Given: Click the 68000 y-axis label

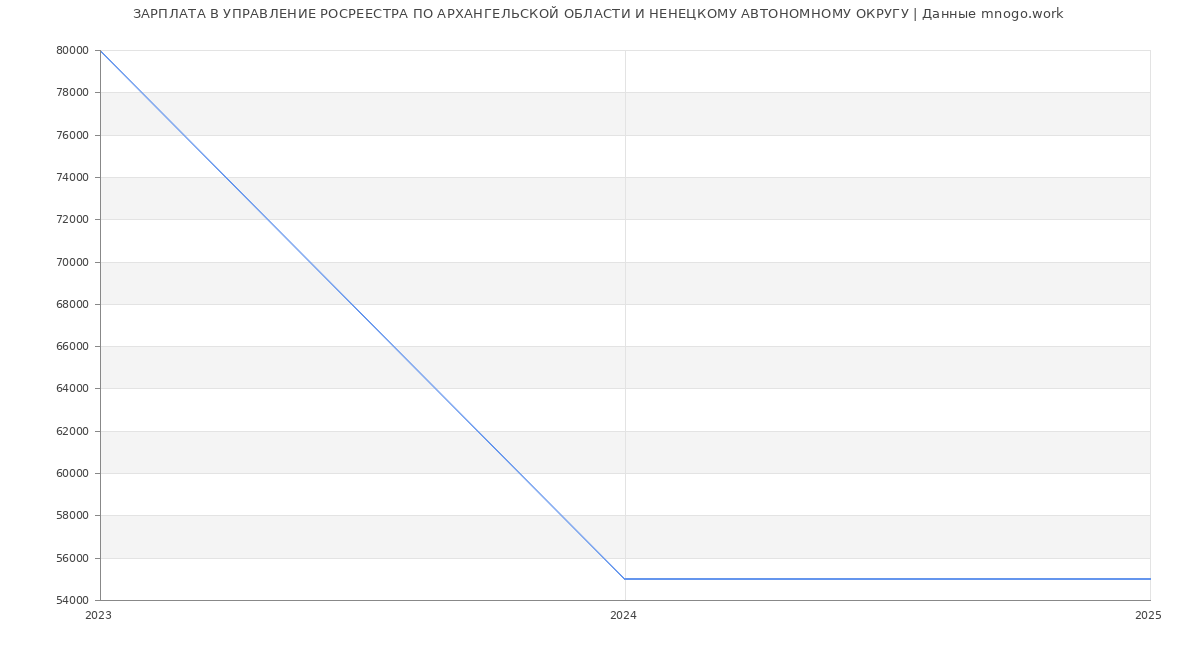Looking at the screenshot, I should [x=73, y=304].
